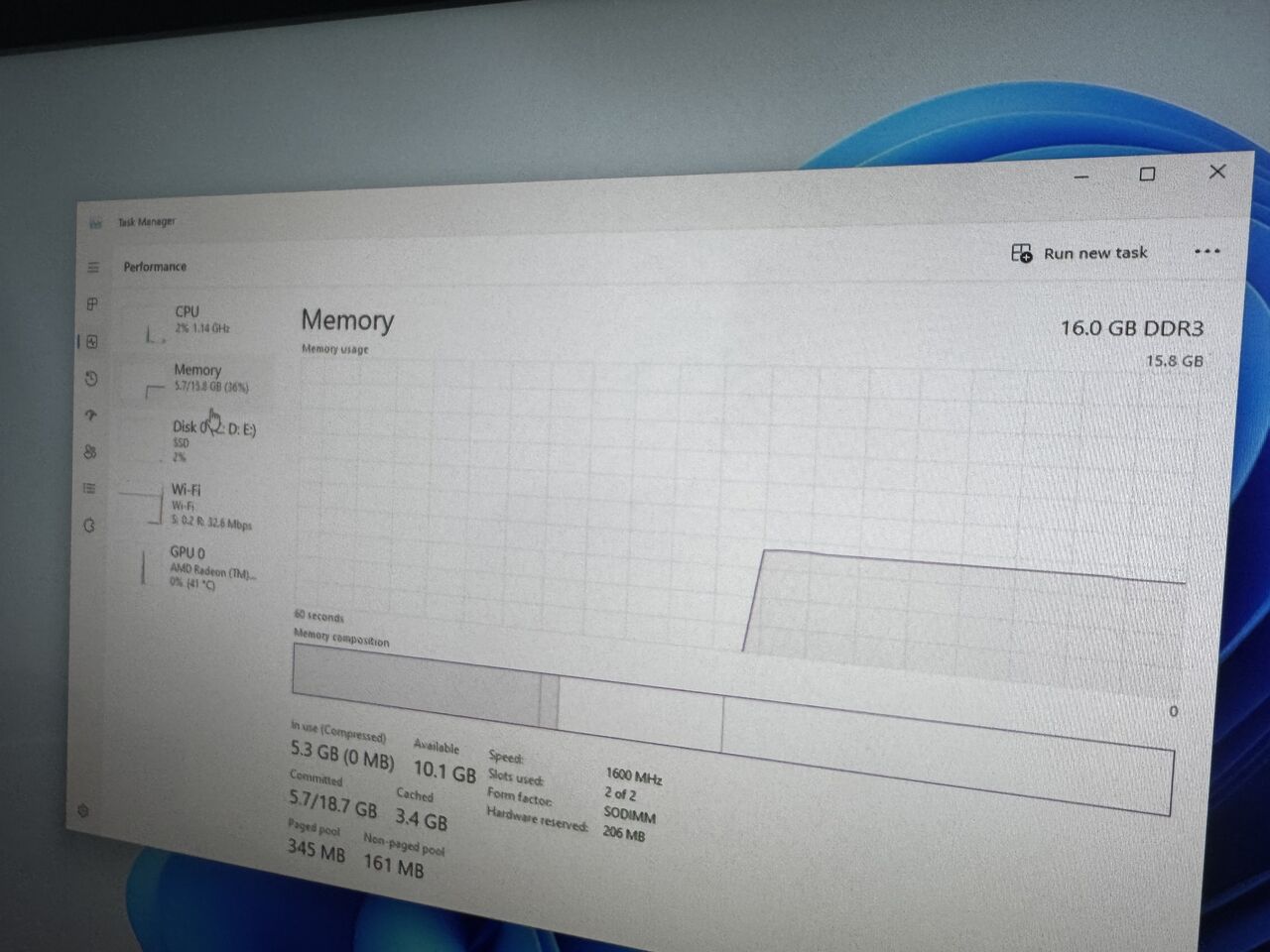
Task: Close the Task Manager window
Action: (1217, 171)
